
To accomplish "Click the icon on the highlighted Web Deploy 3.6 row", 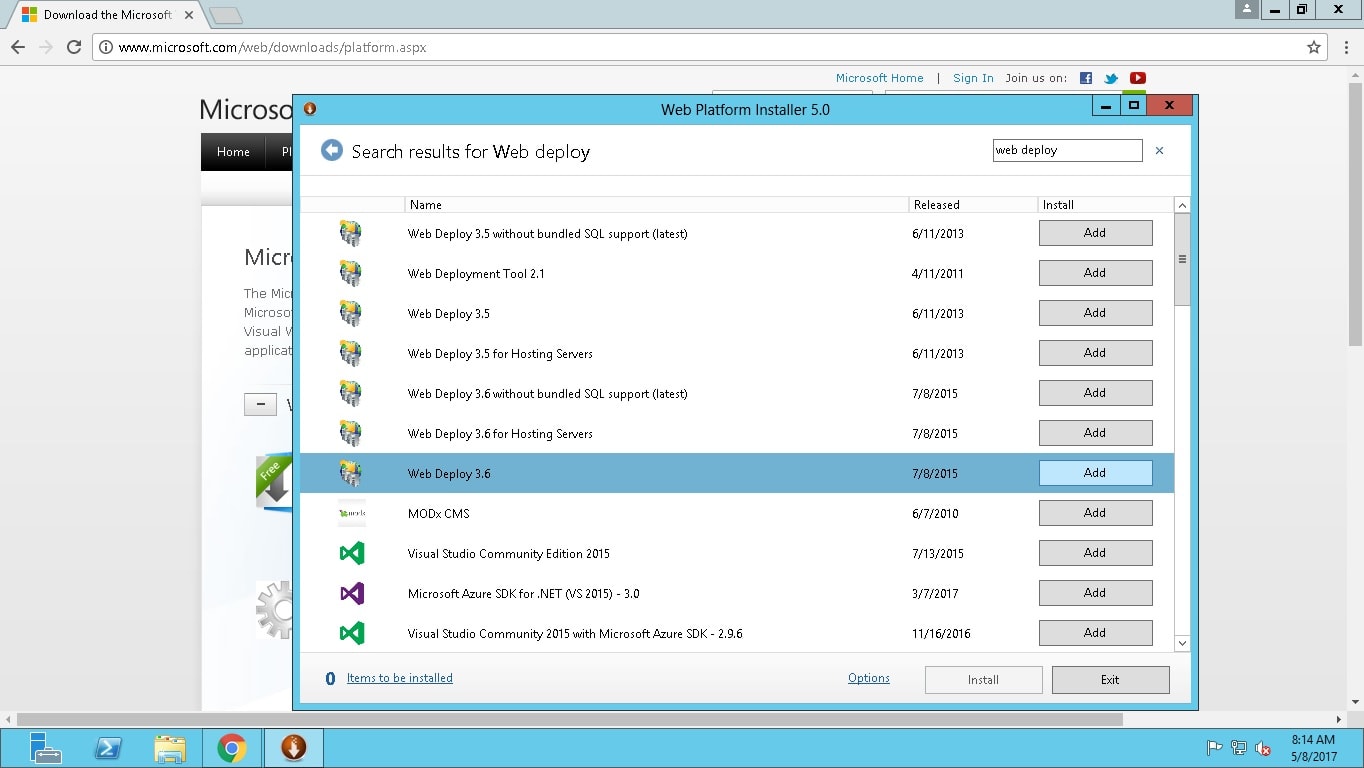I will coord(350,473).
